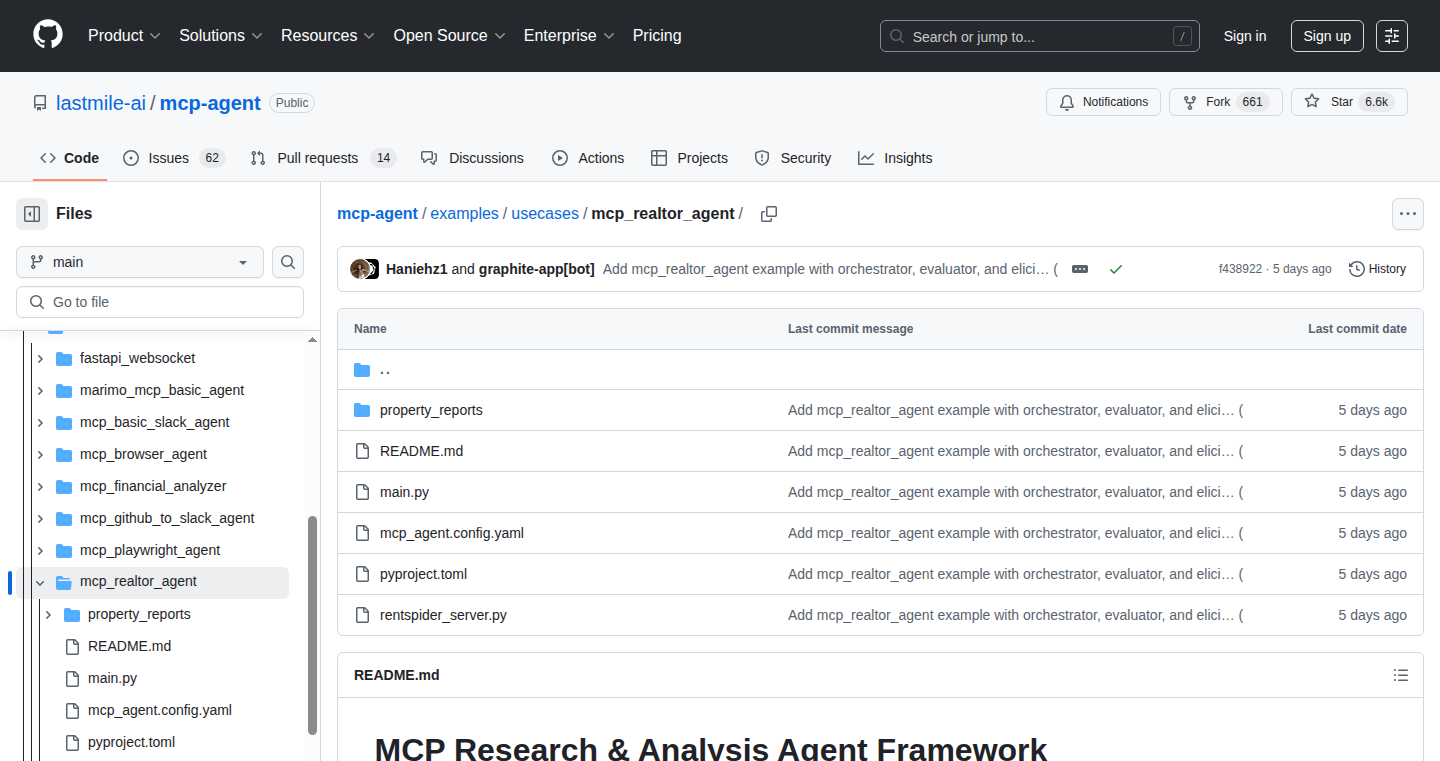Go to parent directory row
The image size is (1440, 761).
[880, 370]
